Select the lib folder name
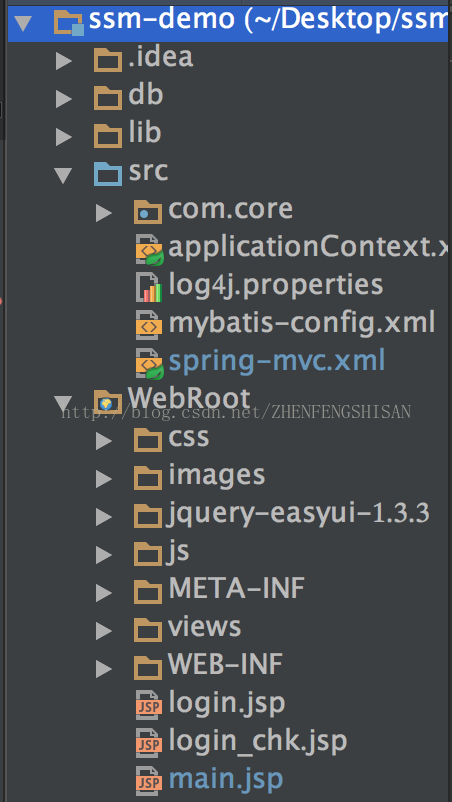 click(145, 133)
